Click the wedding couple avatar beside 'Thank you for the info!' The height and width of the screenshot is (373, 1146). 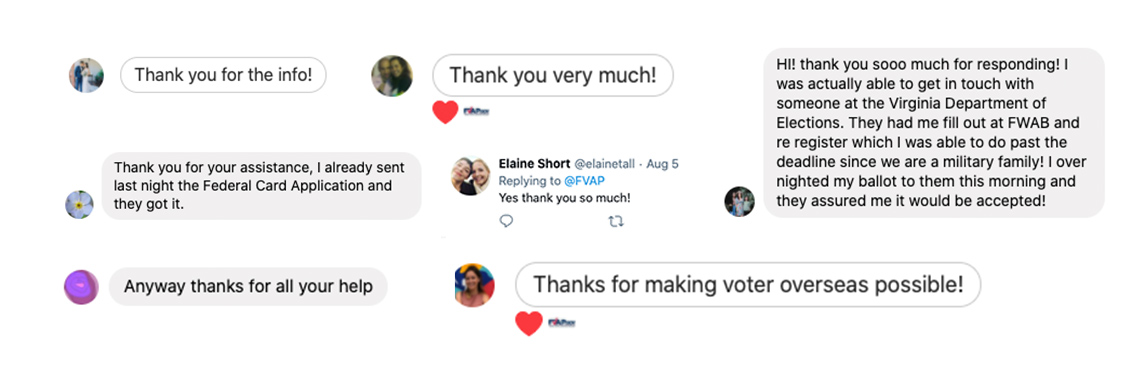86,75
